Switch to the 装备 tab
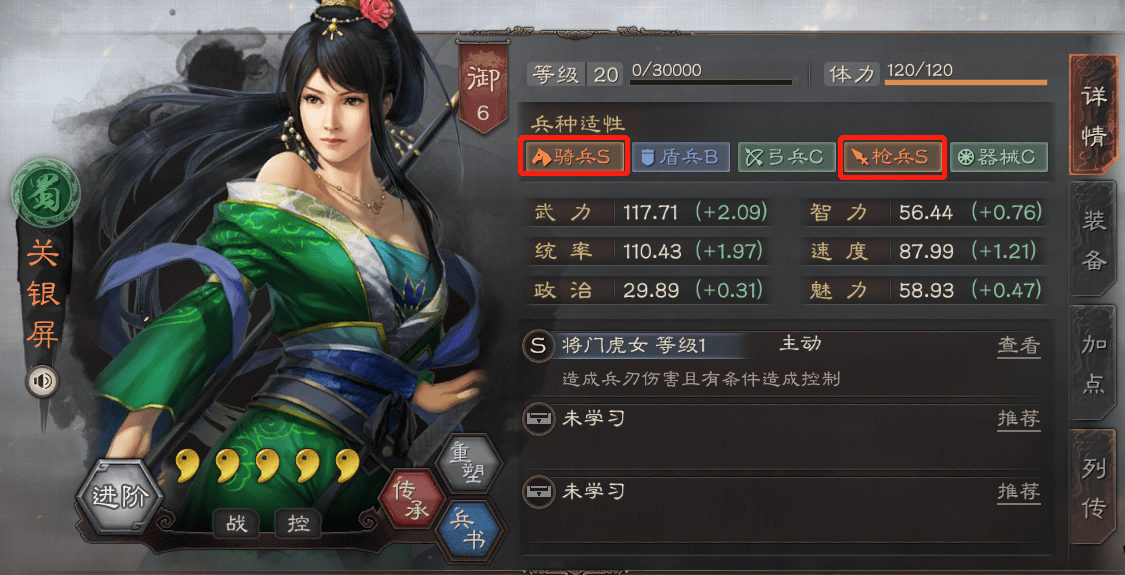Viewport: 1125px width, 575px height. tap(1093, 240)
